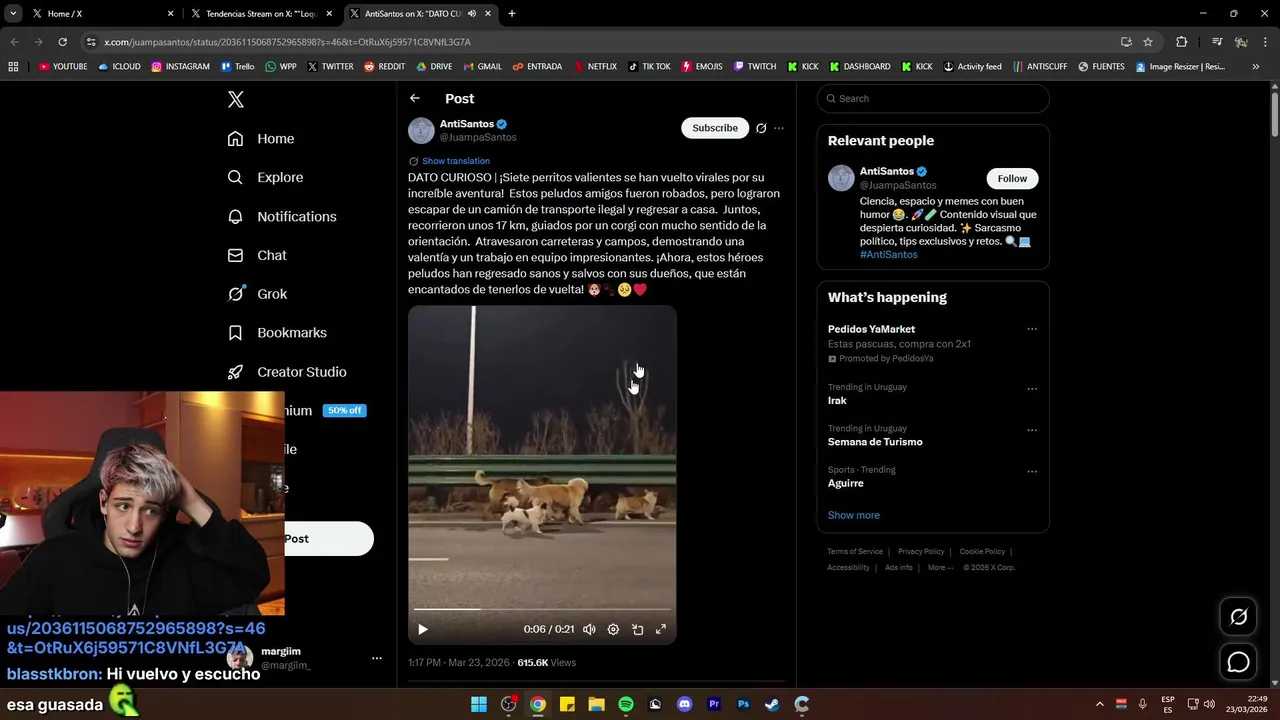Image resolution: width=1280 pixels, height=720 pixels.
Task: Mute audio on AntiSantos tab
Action: click(x=471, y=14)
